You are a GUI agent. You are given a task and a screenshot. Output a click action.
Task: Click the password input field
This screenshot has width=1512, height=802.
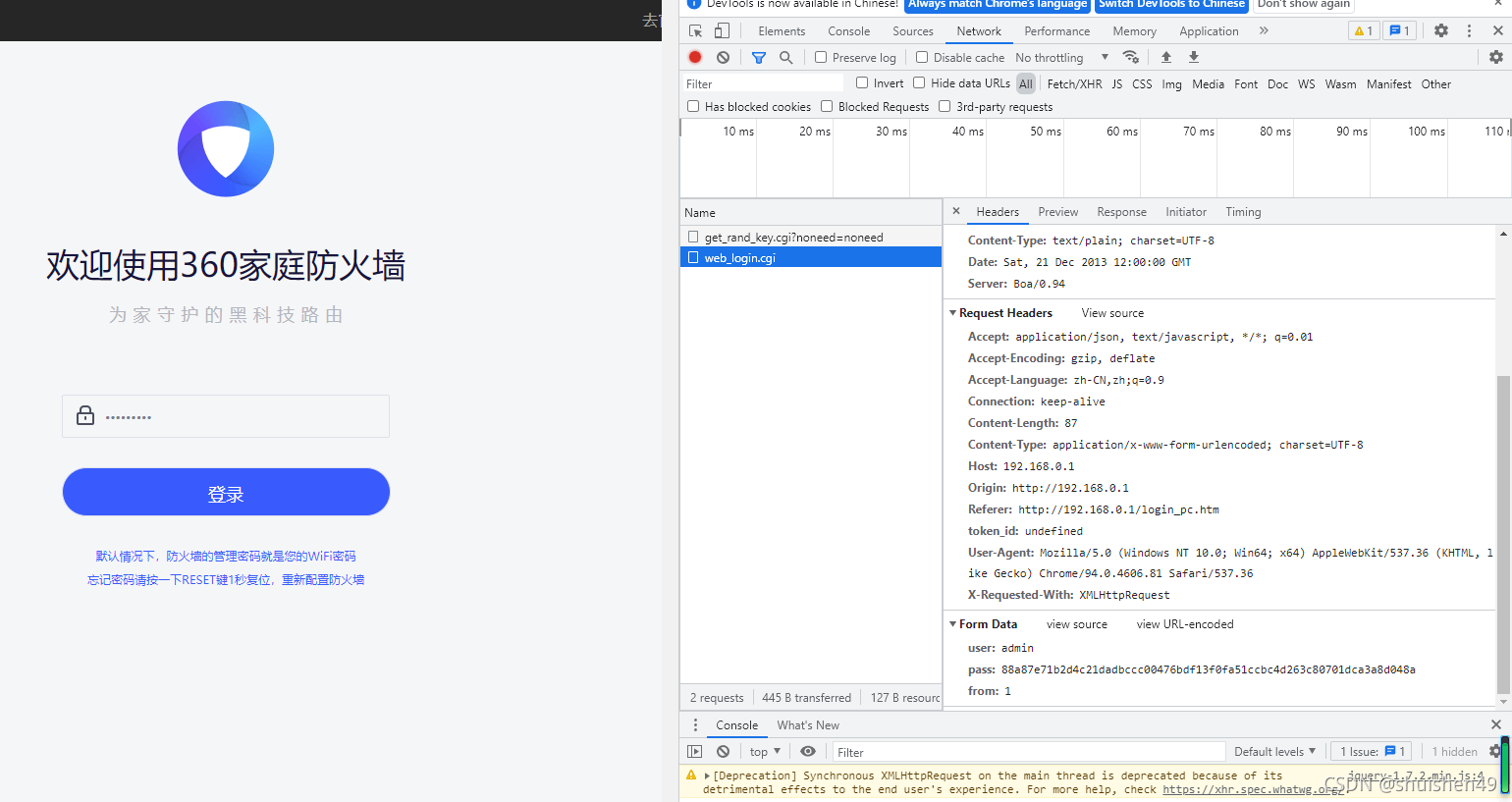coord(226,416)
